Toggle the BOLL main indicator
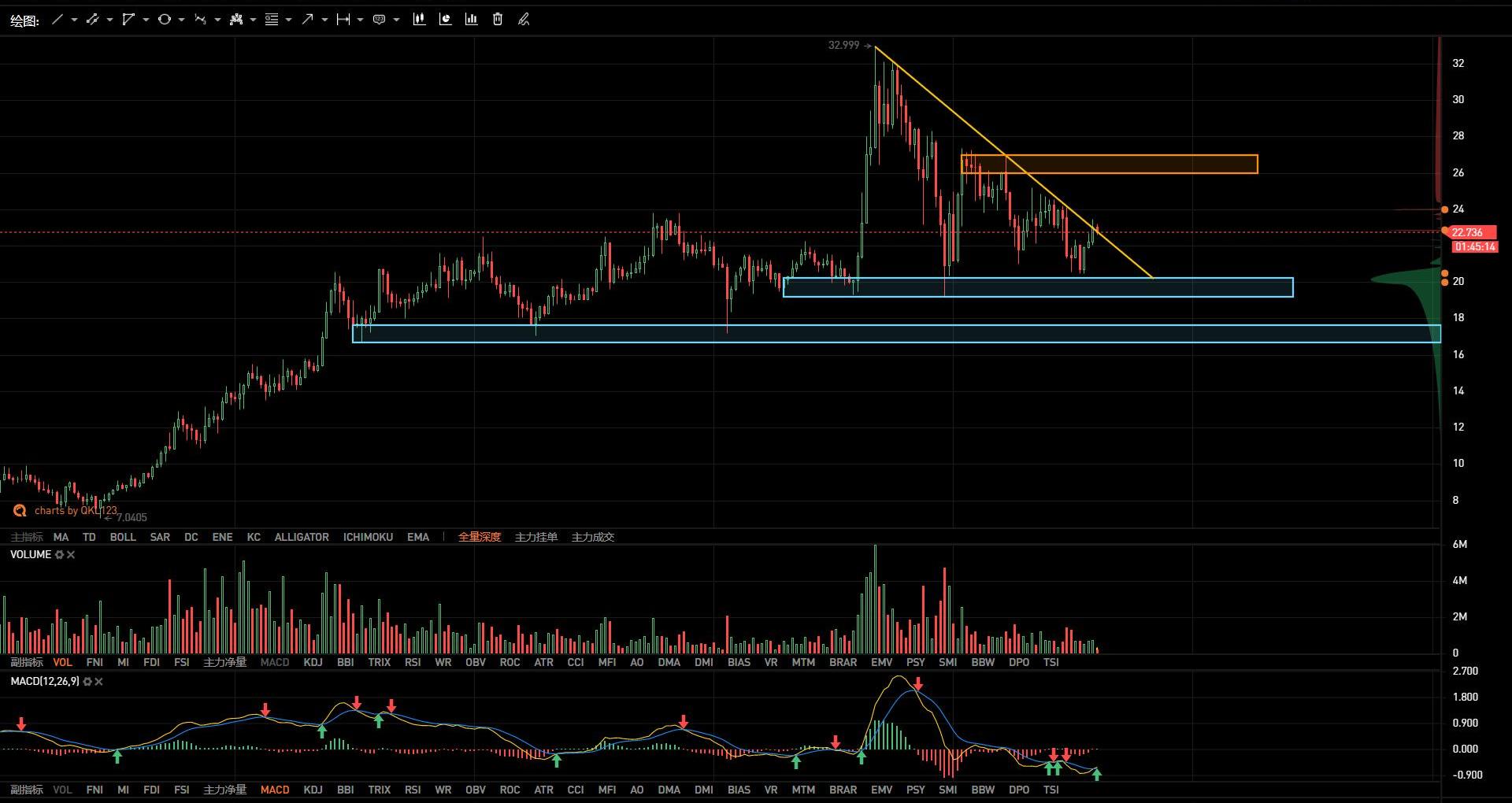Image resolution: width=1512 pixels, height=803 pixels. 123,537
